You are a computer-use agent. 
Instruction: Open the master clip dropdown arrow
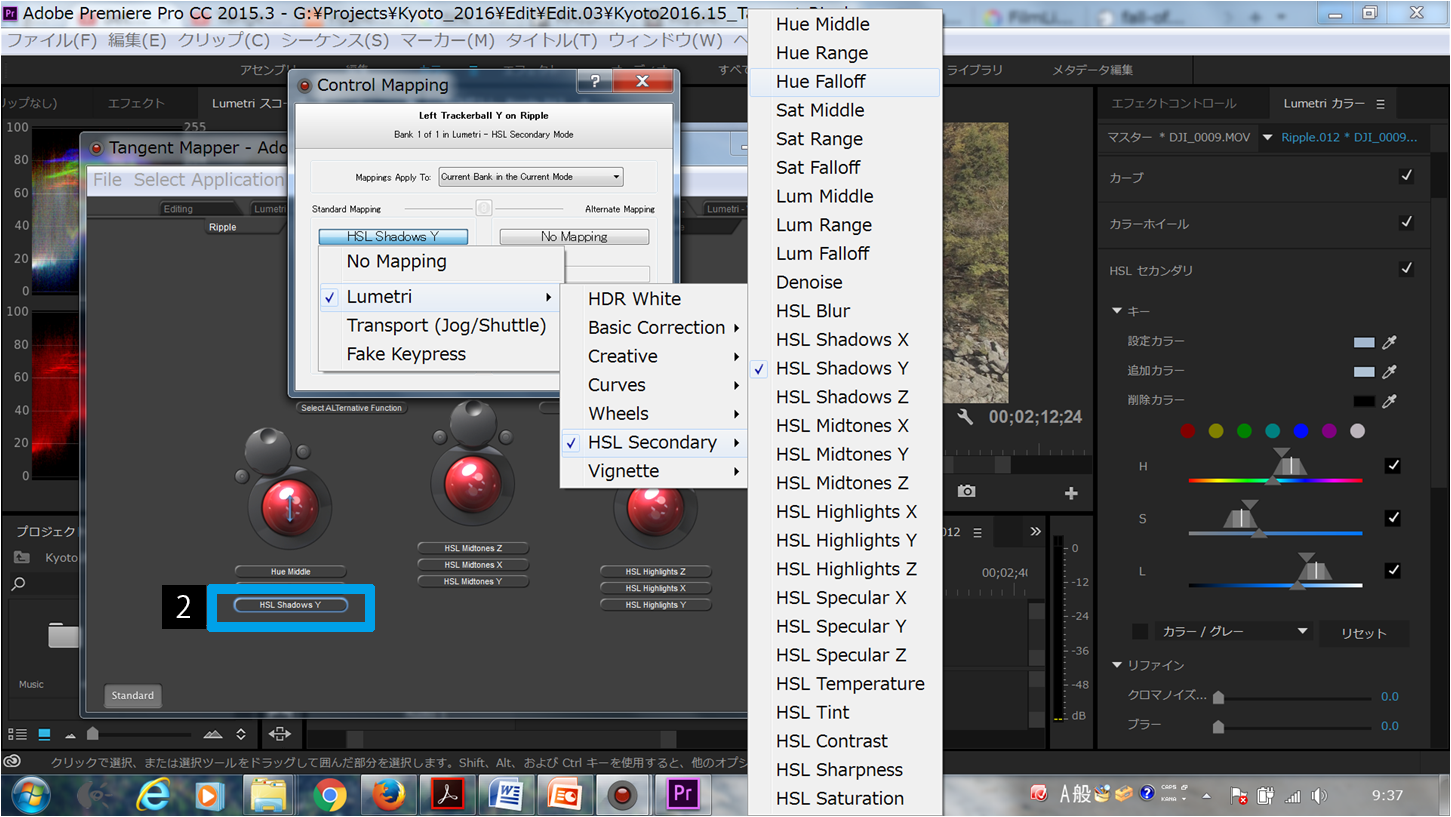click(1268, 138)
